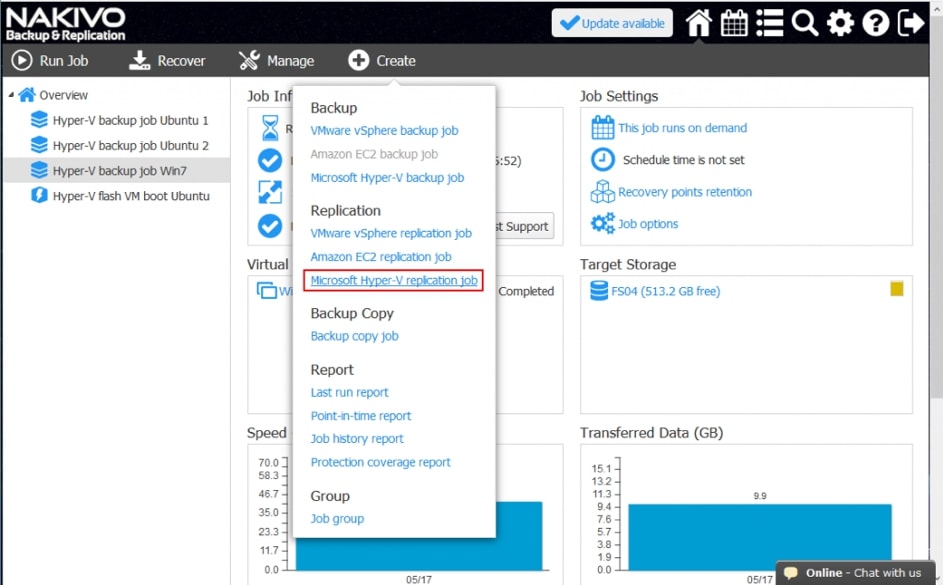Screen dimensions: 943x585
Task: Click the logout arrow icon
Action: 911,23
